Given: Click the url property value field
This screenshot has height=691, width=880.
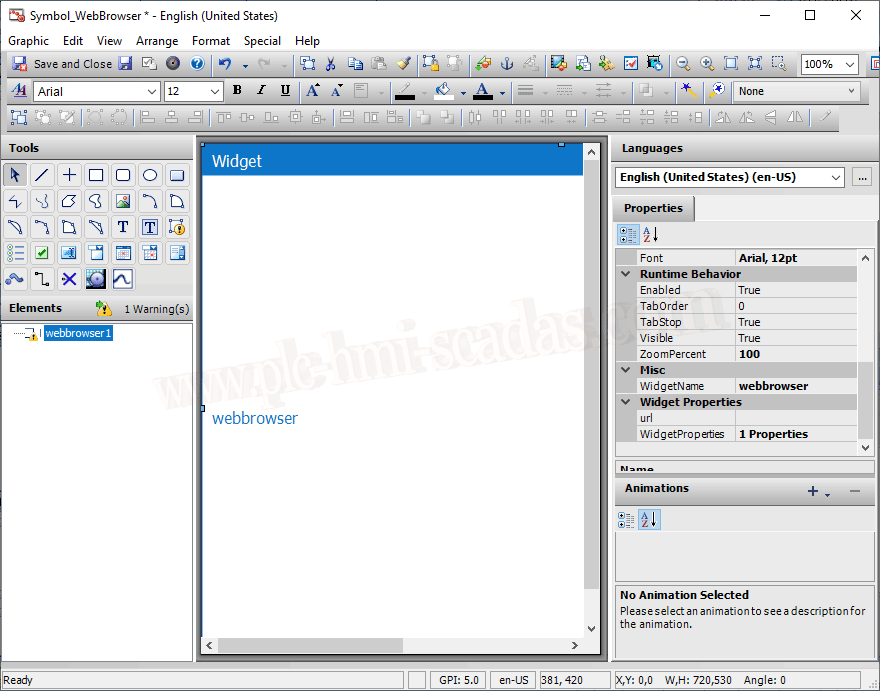Looking at the screenshot, I should coord(795,418).
